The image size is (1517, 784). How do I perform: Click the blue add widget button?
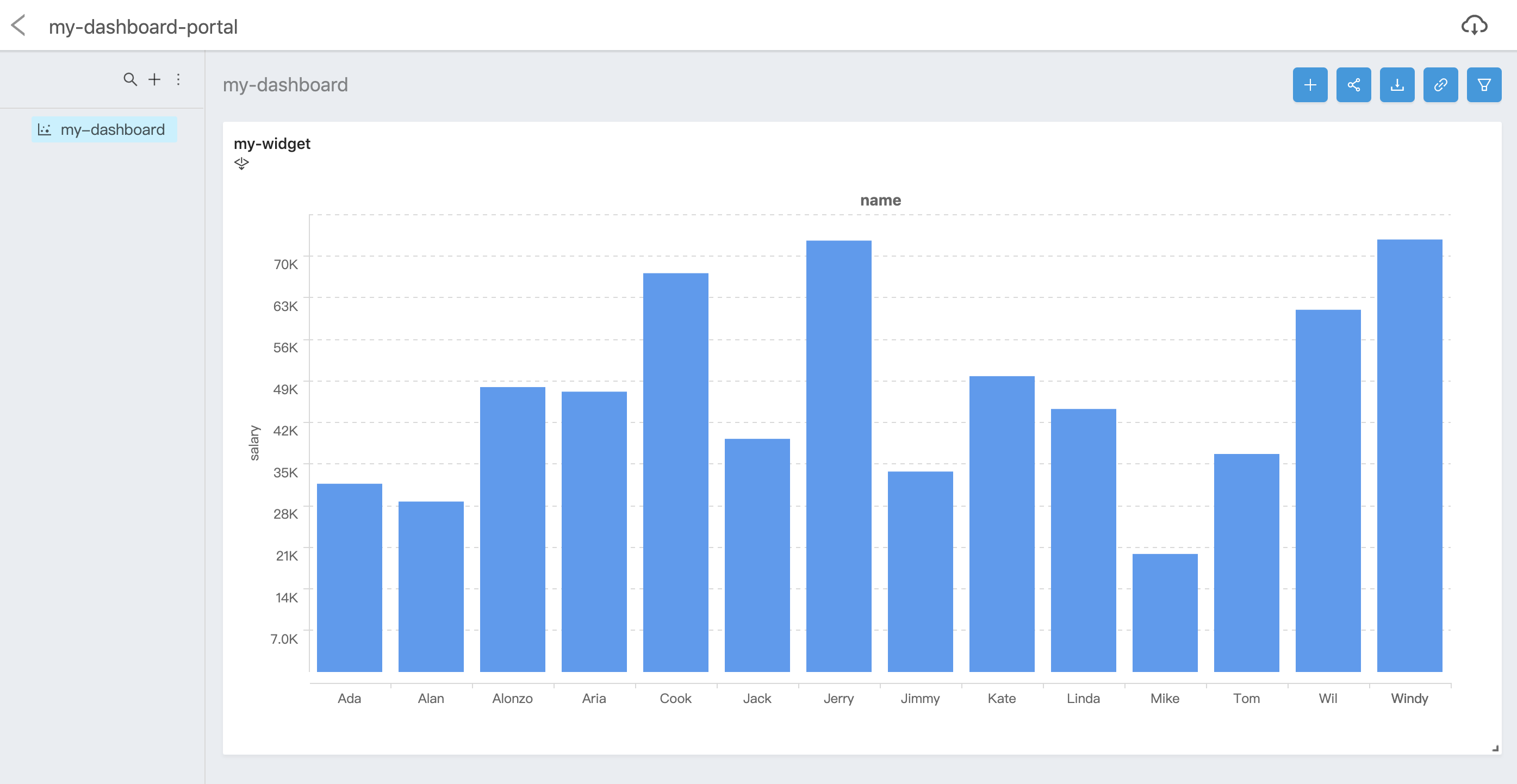coord(1310,85)
